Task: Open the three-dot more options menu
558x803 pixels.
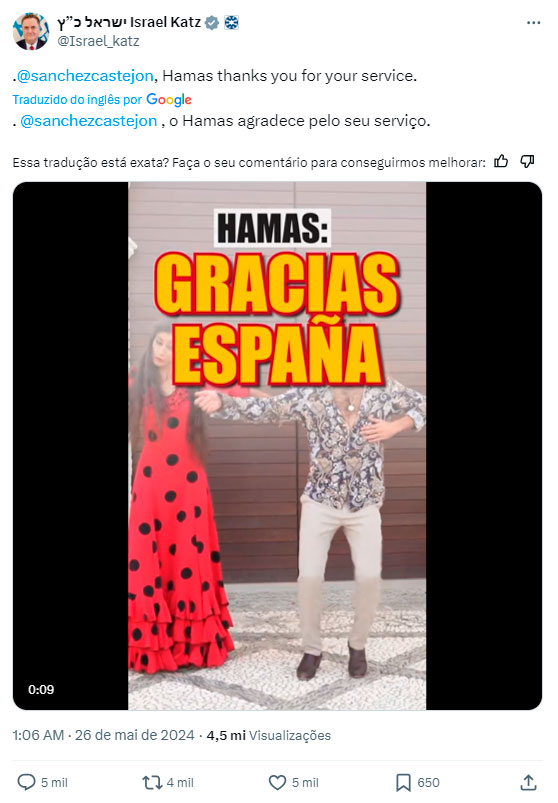Action: tap(533, 23)
